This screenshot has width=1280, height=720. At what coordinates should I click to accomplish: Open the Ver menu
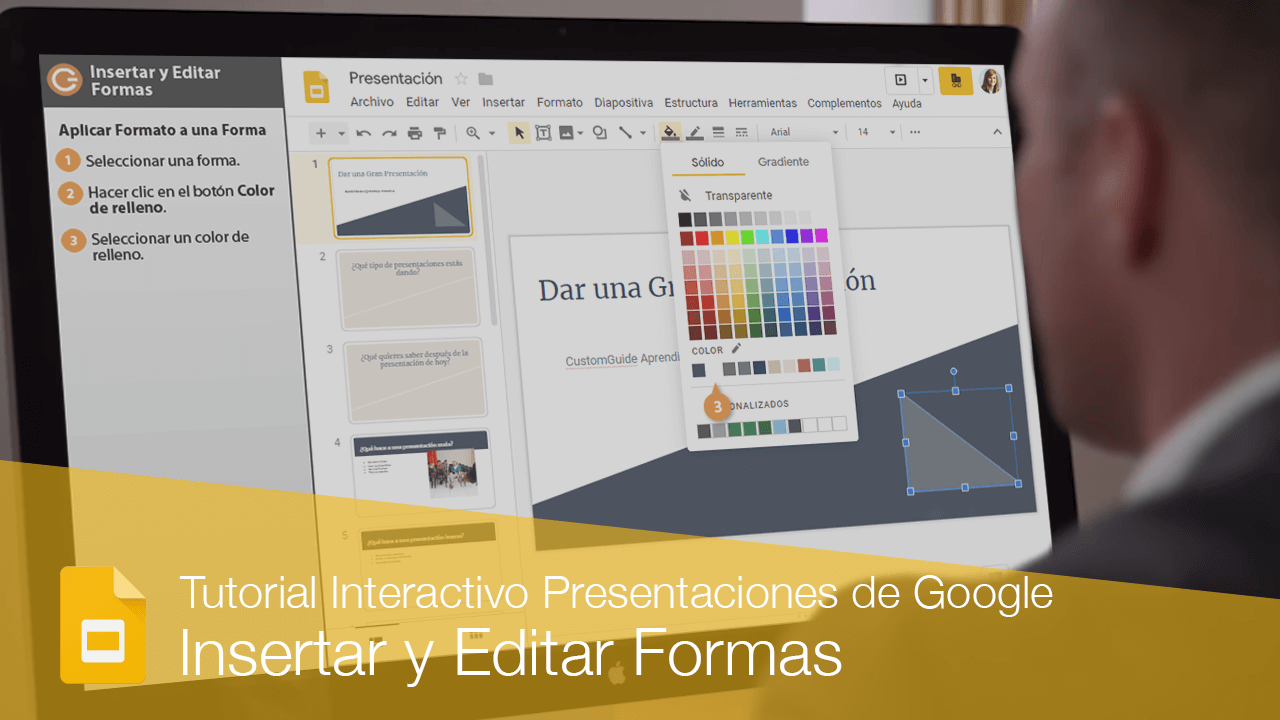pos(461,102)
